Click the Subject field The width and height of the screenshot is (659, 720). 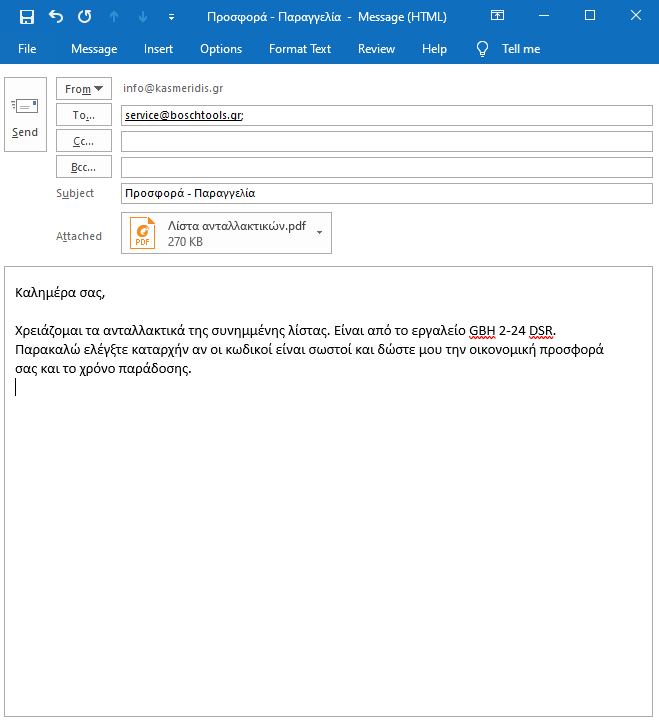(x=387, y=193)
